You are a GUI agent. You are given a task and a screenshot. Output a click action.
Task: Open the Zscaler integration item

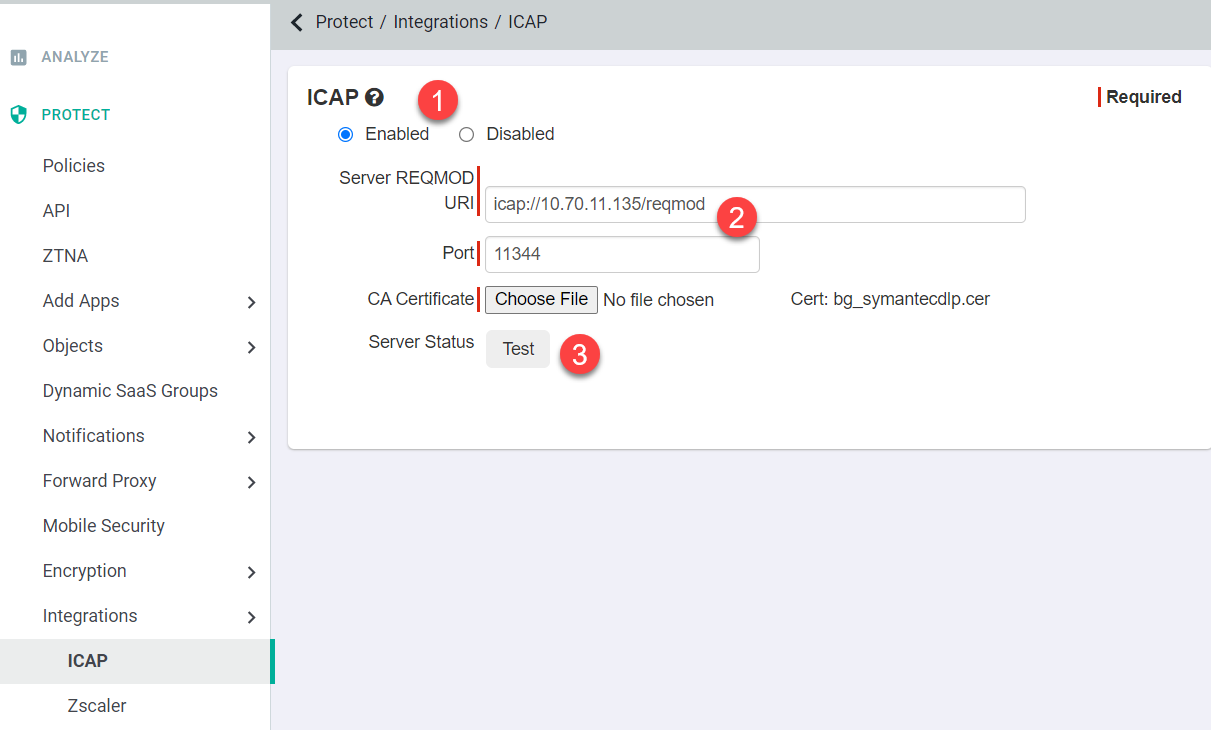point(97,706)
